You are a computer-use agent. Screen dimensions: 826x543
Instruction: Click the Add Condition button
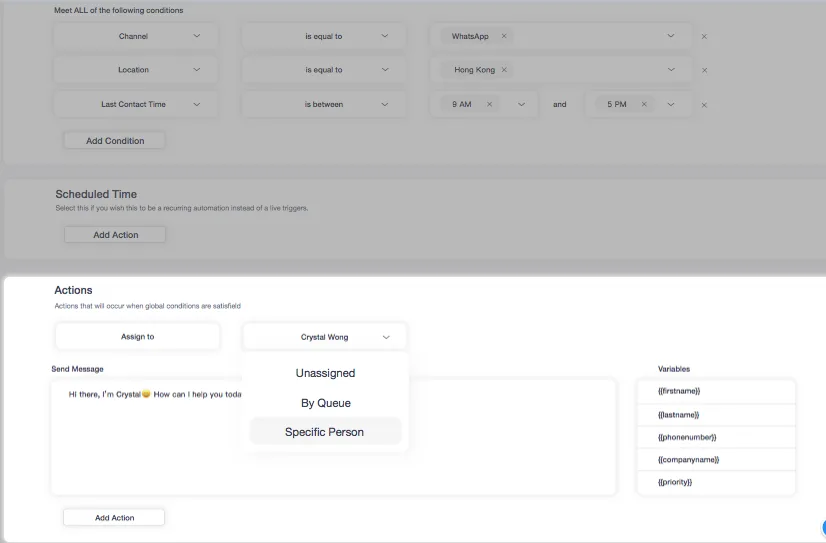pyautogui.click(x=115, y=141)
